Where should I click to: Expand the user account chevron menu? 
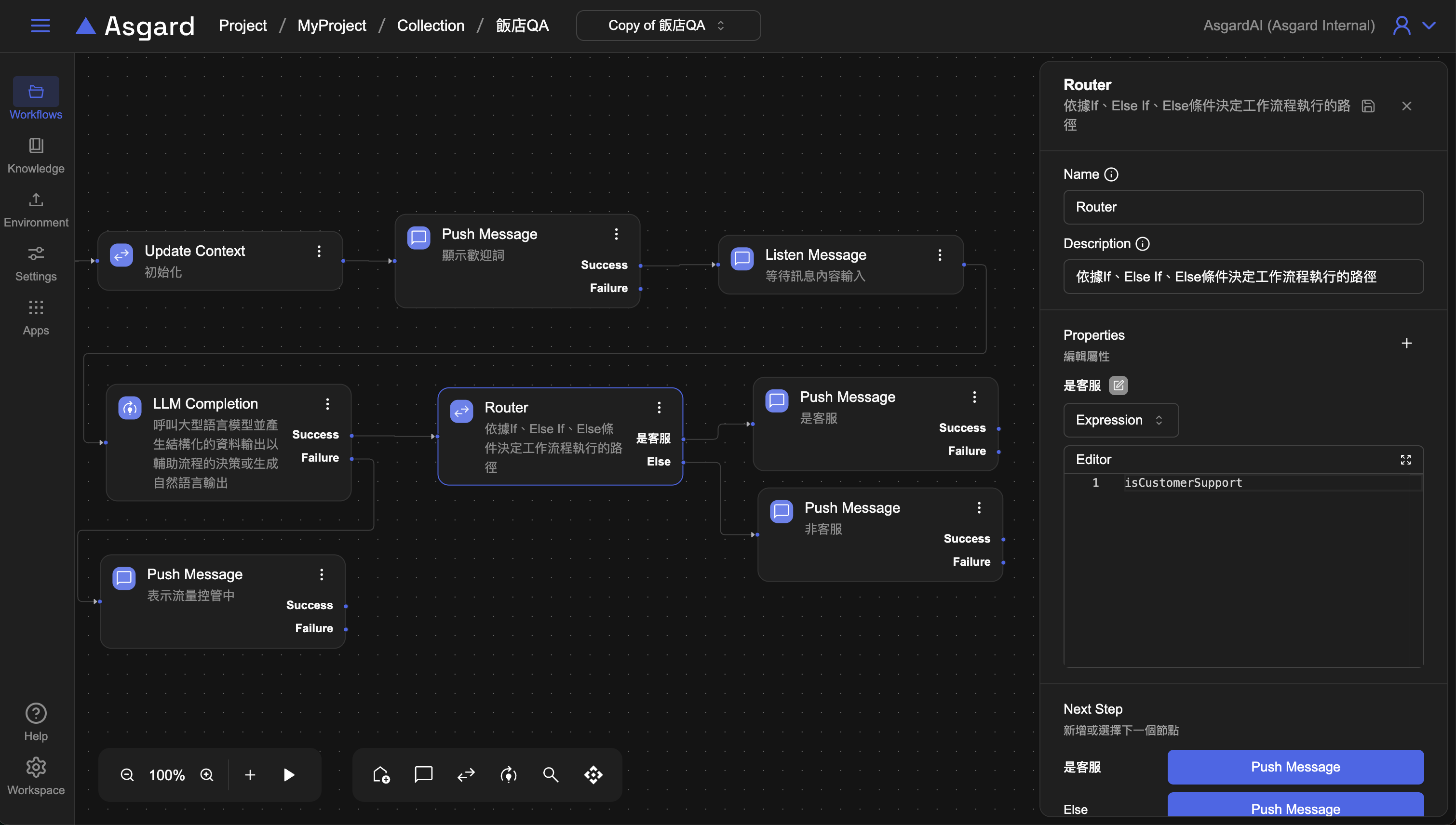coord(1429,26)
